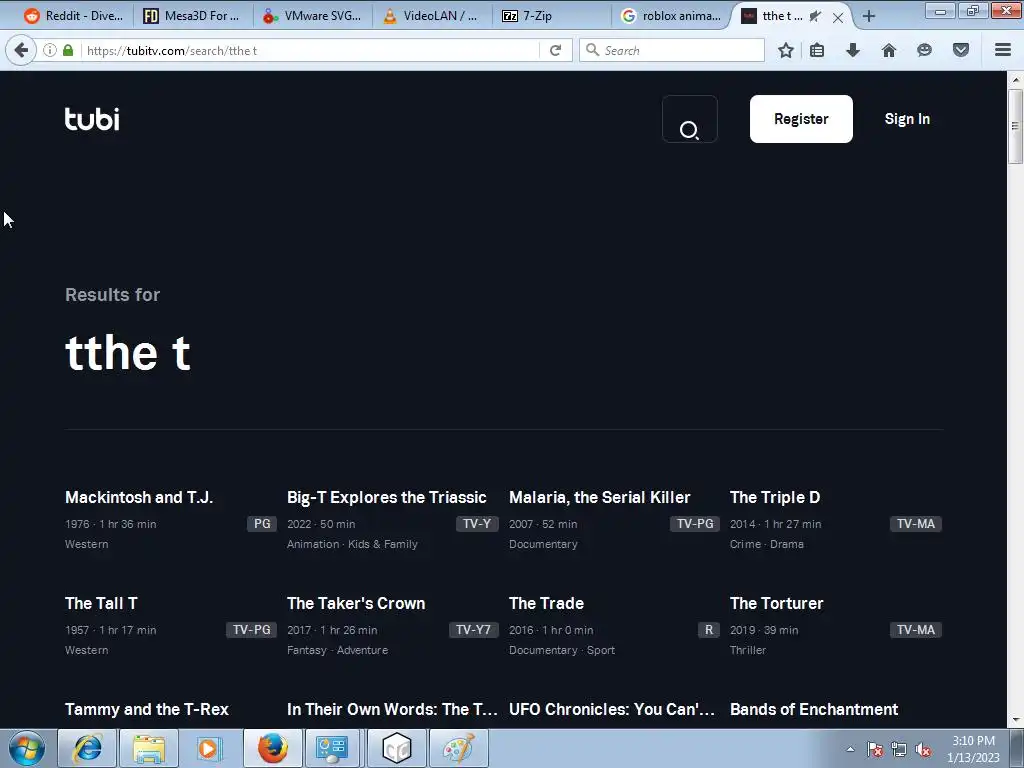Click the green padlock security icon
Image resolution: width=1024 pixels, height=768 pixels.
pyautogui.click(x=68, y=50)
